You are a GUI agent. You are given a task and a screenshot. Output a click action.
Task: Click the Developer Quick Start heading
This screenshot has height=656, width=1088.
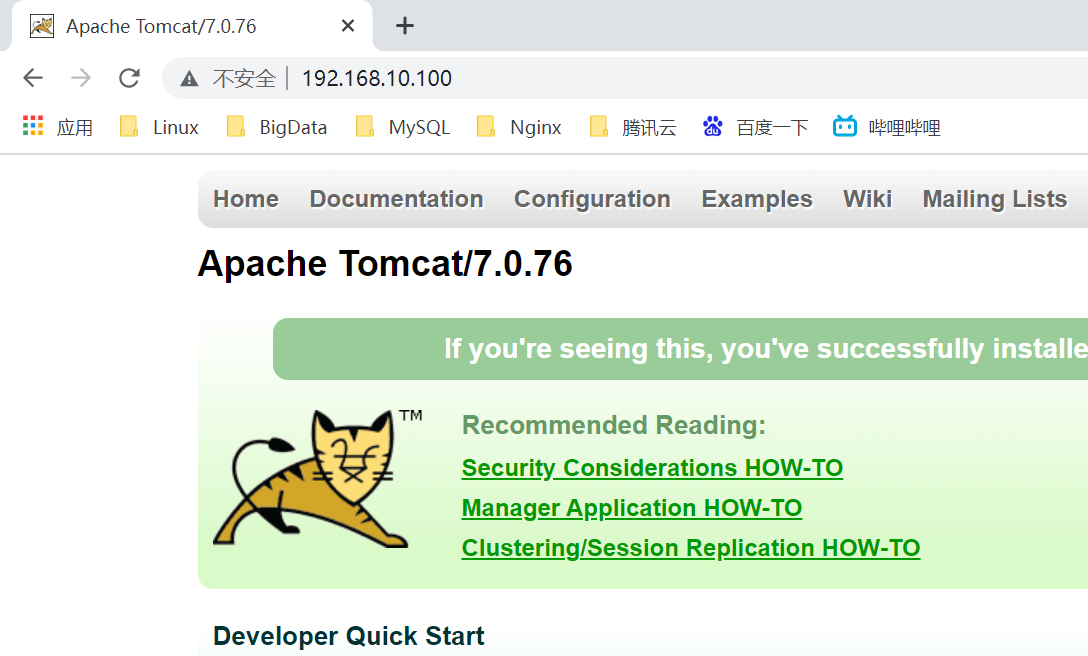pos(348,636)
